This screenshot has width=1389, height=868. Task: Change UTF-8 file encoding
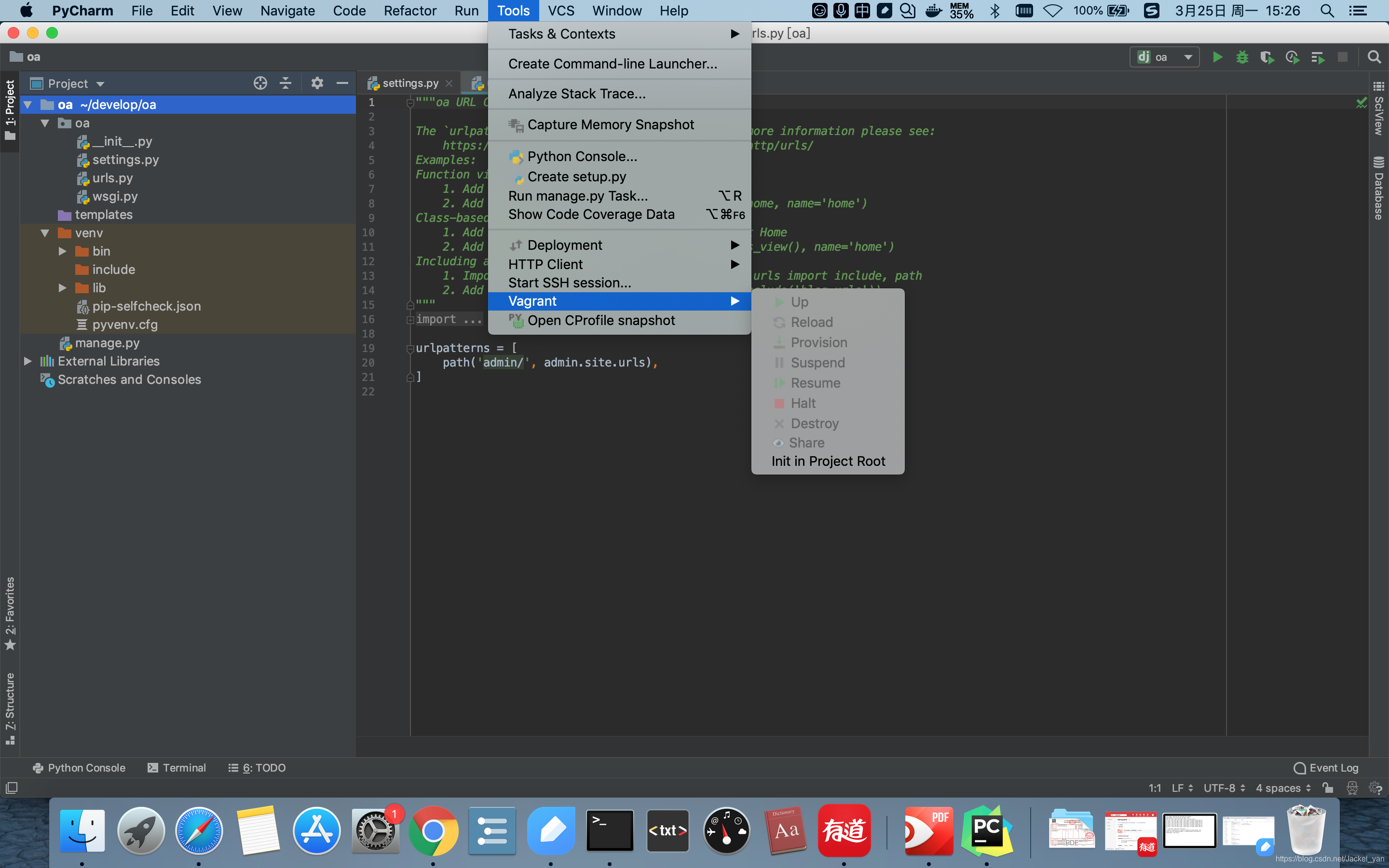pos(1224,787)
